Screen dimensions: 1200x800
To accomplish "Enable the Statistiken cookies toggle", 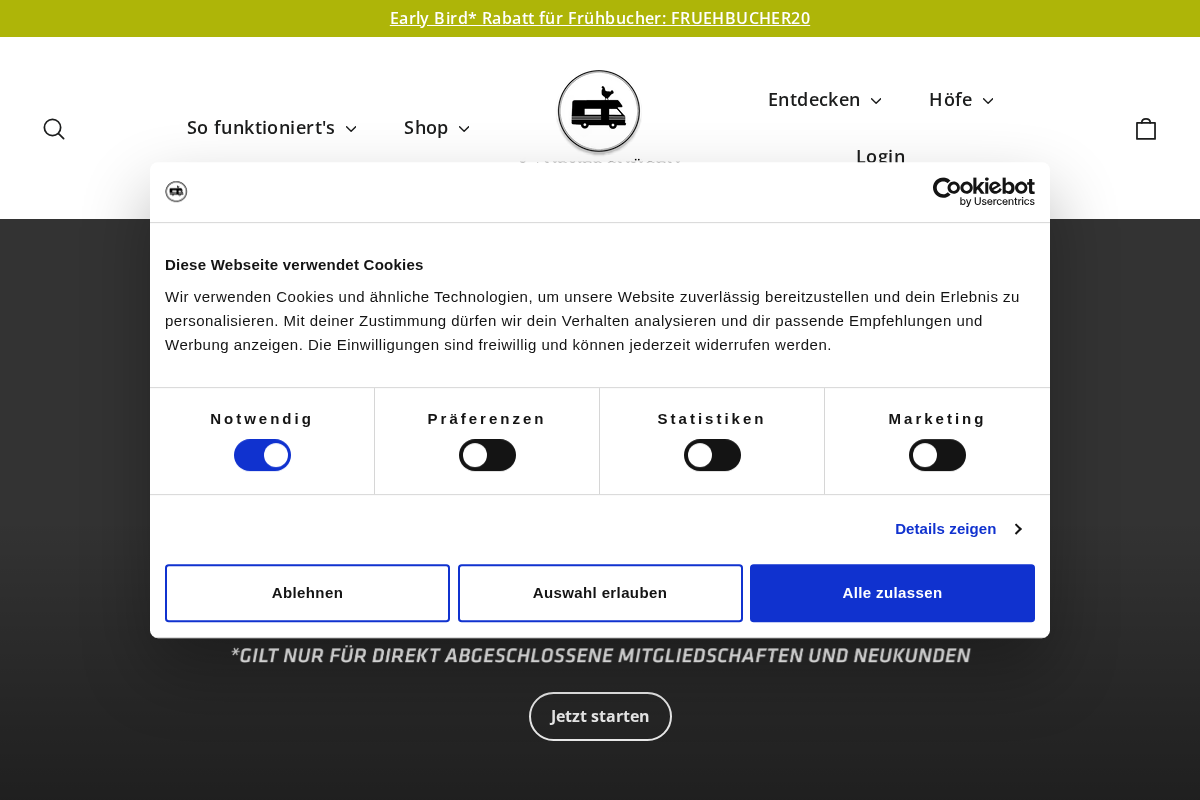I will pyautogui.click(x=712, y=455).
